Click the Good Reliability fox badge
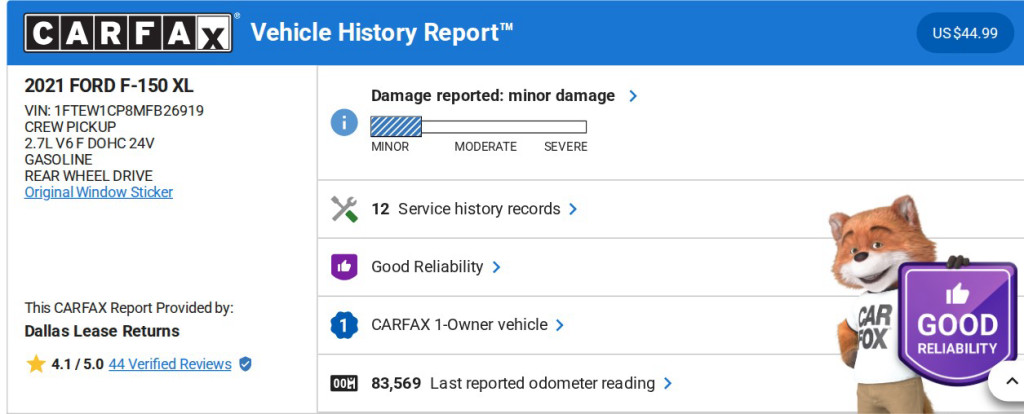This screenshot has width=1024, height=414. 957,323
